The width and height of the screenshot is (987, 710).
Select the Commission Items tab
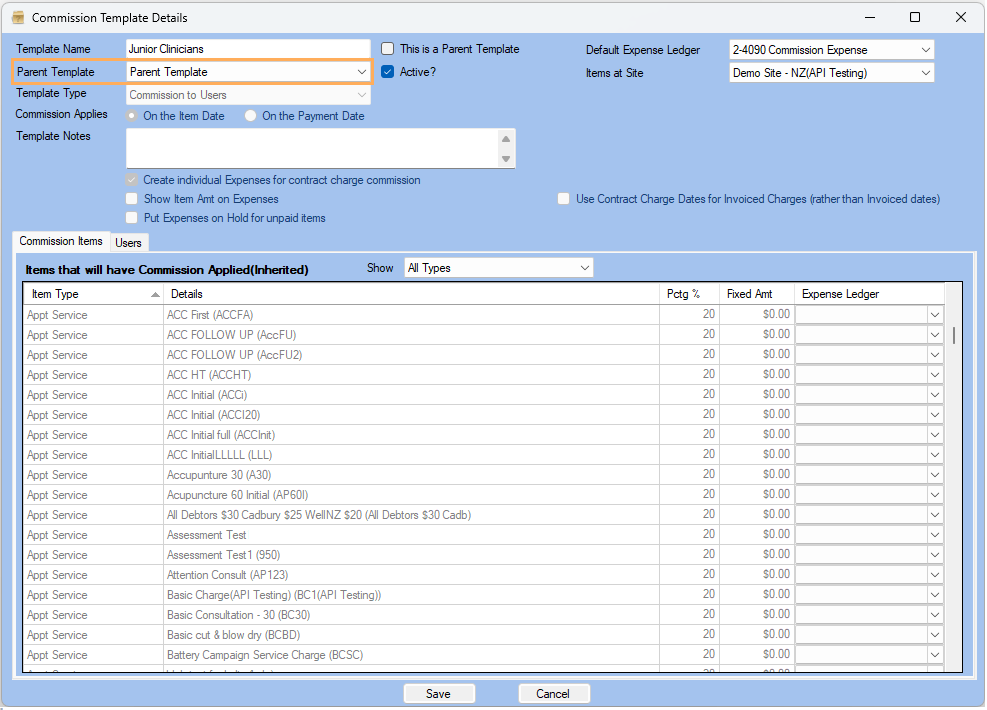pos(61,242)
